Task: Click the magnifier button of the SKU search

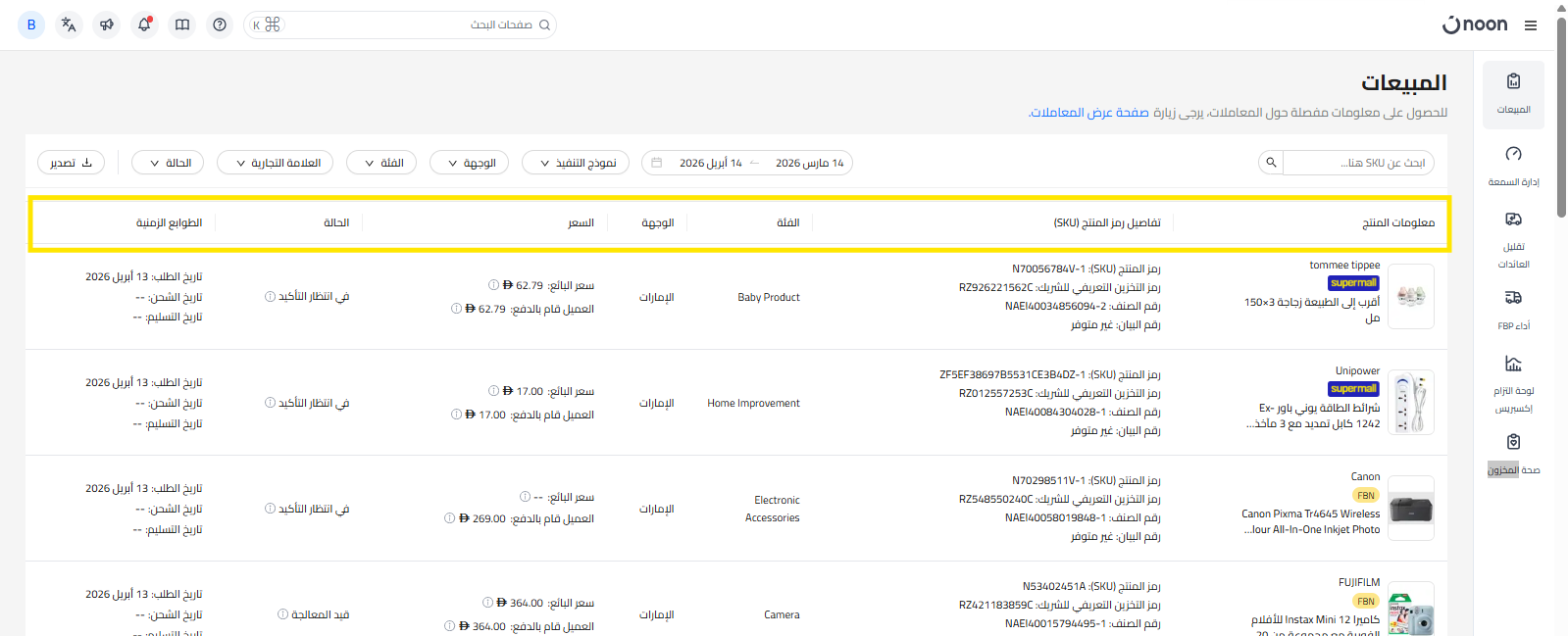Action: [1271, 163]
